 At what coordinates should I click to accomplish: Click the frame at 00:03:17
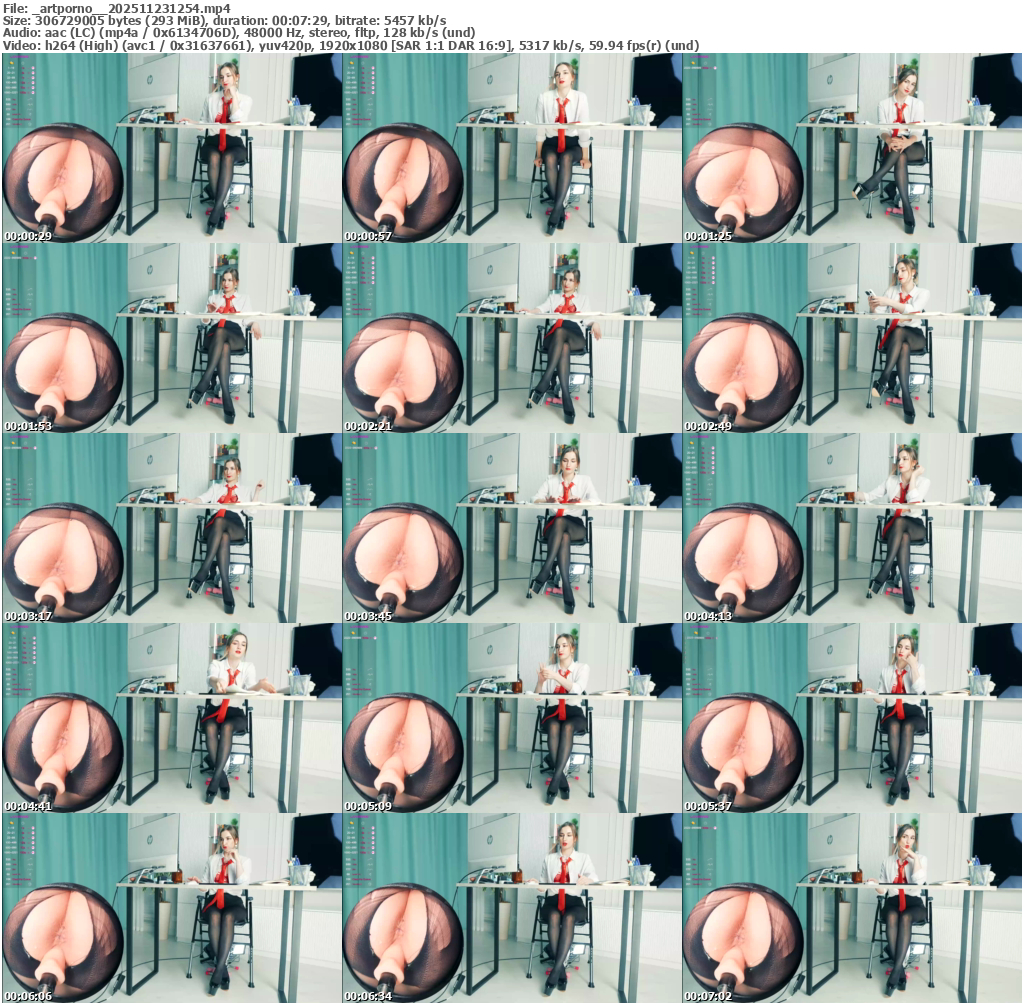(x=172, y=528)
